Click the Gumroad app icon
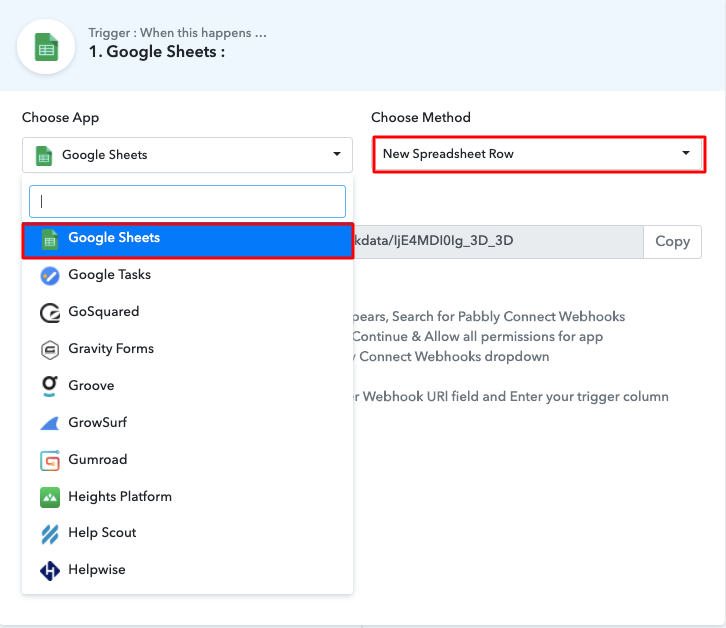The height and width of the screenshot is (628, 726). click(50, 460)
